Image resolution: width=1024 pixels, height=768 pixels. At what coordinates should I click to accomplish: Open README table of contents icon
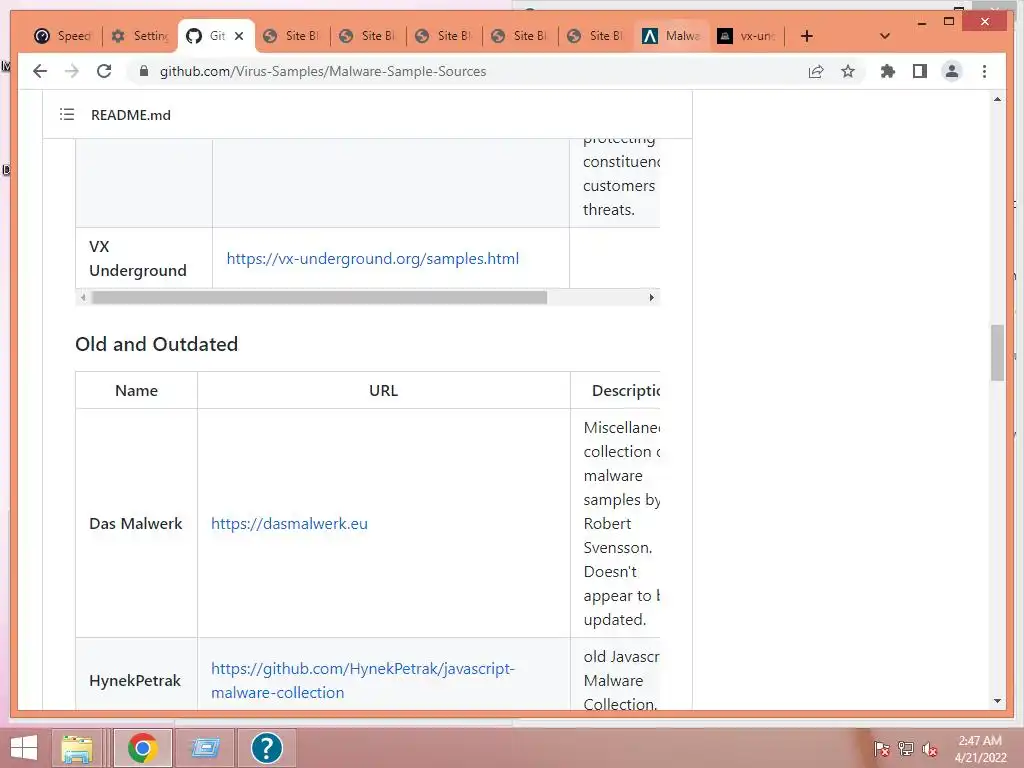[67, 114]
